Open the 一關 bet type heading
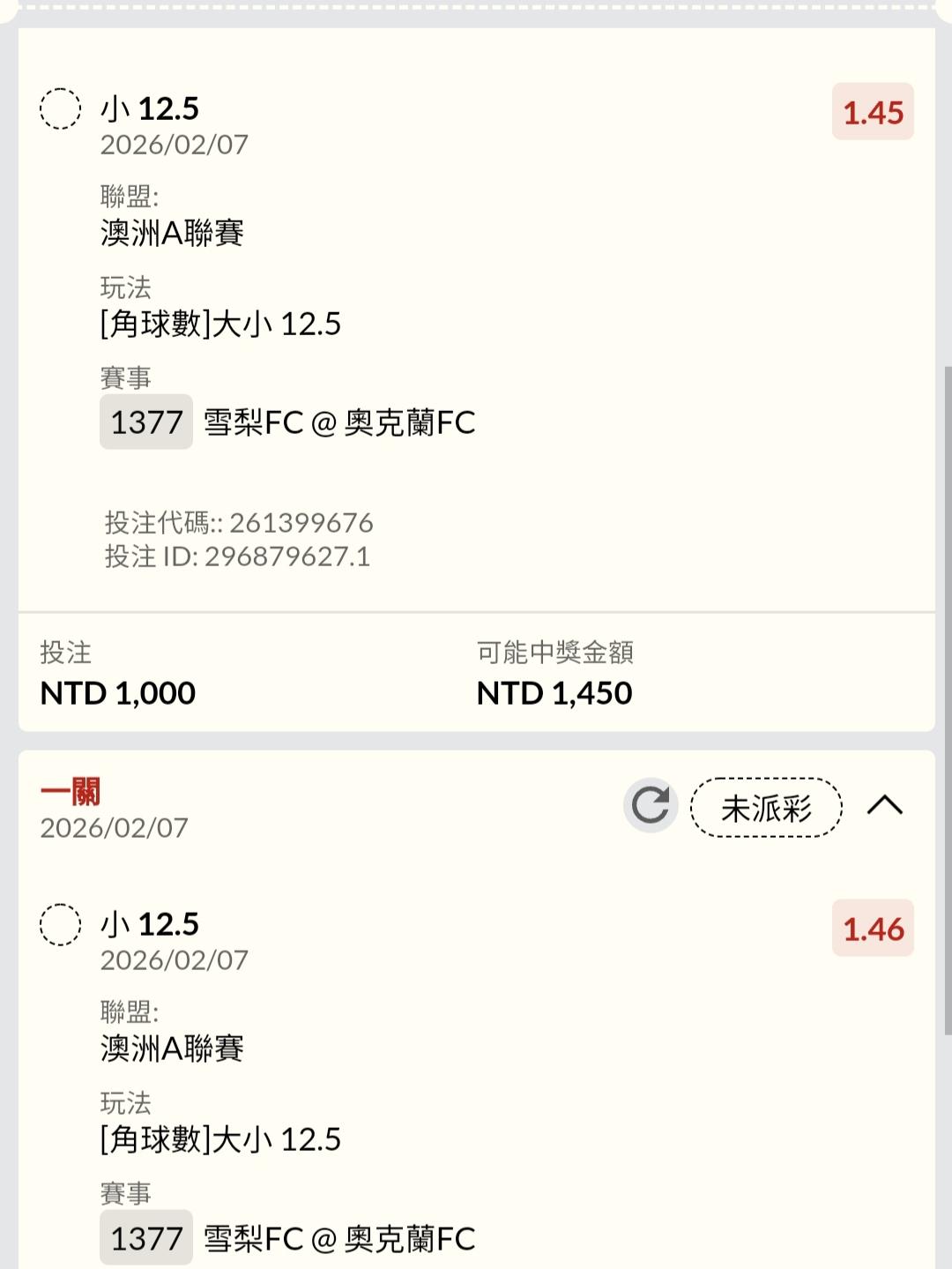The image size is (952, 1269). pyautogui.click(x=71, y=791)
